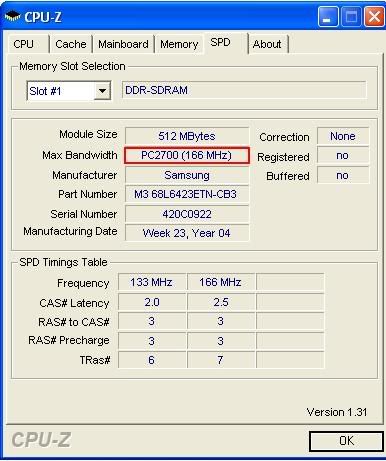The height and width of the screenshot is (461, 386).
Task: Click the Registered value no
Action: tap(343, 156)
